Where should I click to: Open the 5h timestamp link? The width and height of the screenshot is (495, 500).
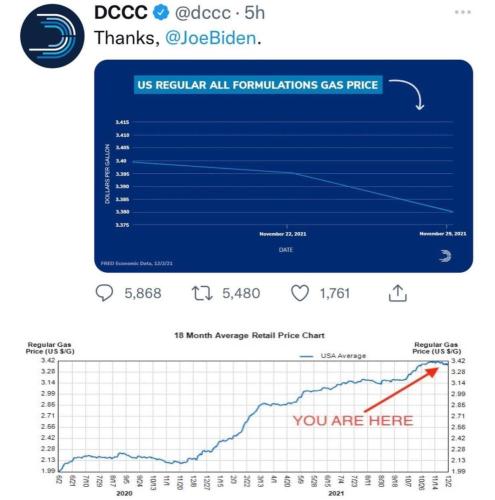click(x=255, y=13)
